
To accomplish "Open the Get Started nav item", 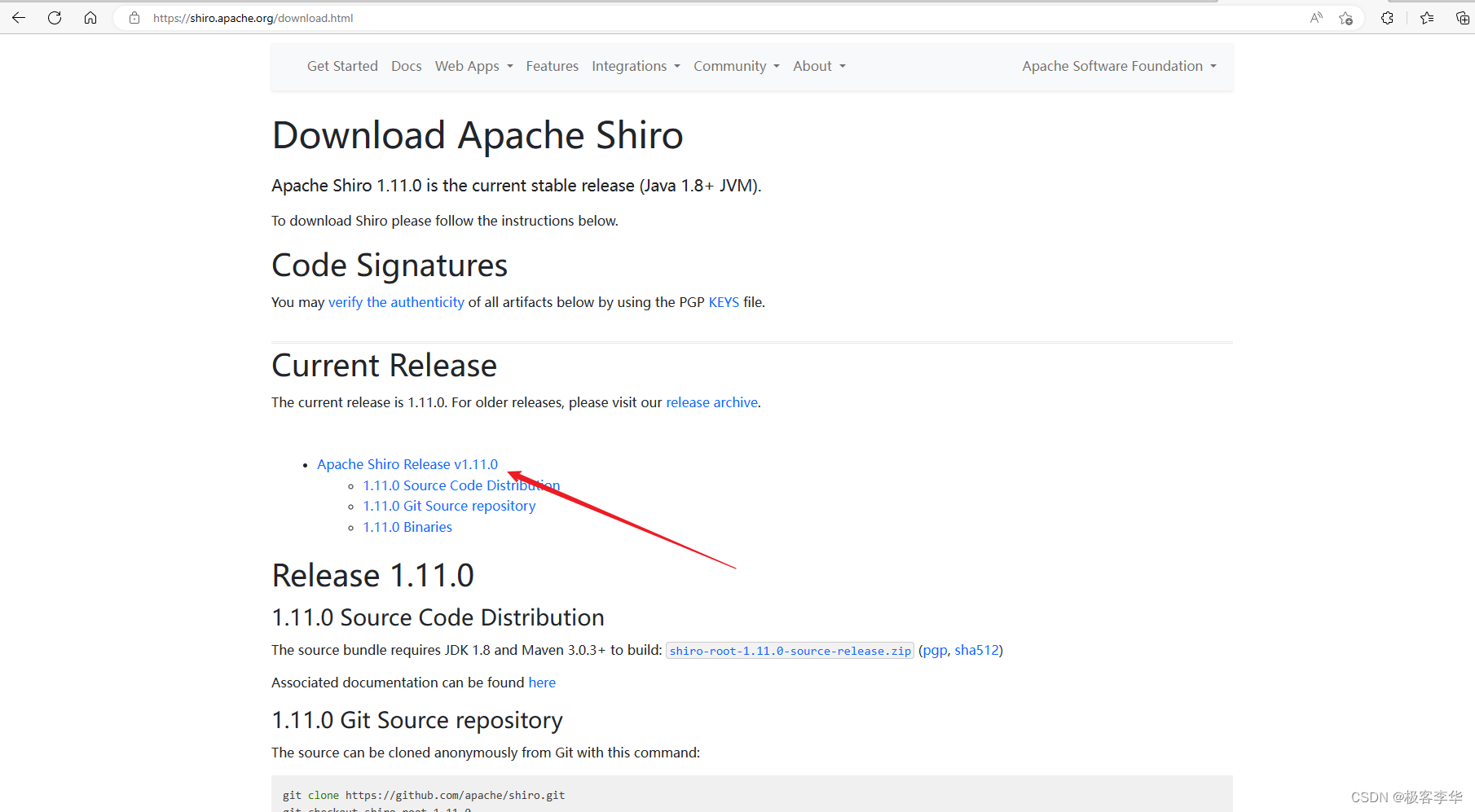I will [x=342, y=66].
